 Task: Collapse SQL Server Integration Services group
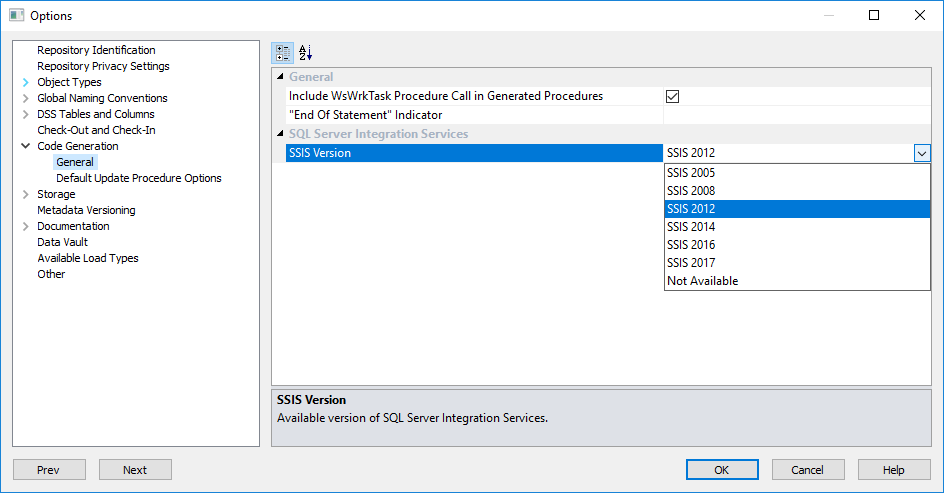click(x=280, y=134)
